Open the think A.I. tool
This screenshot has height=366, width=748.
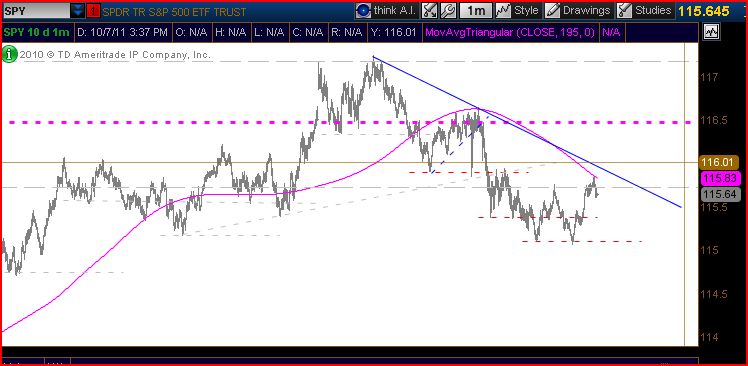point(387,10)
